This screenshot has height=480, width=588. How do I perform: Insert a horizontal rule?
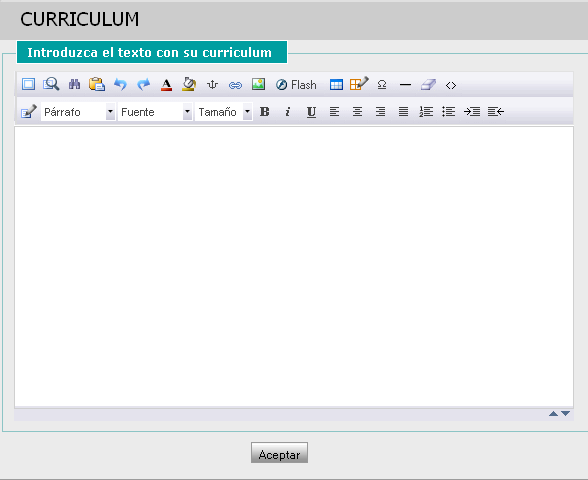(405, 85)
